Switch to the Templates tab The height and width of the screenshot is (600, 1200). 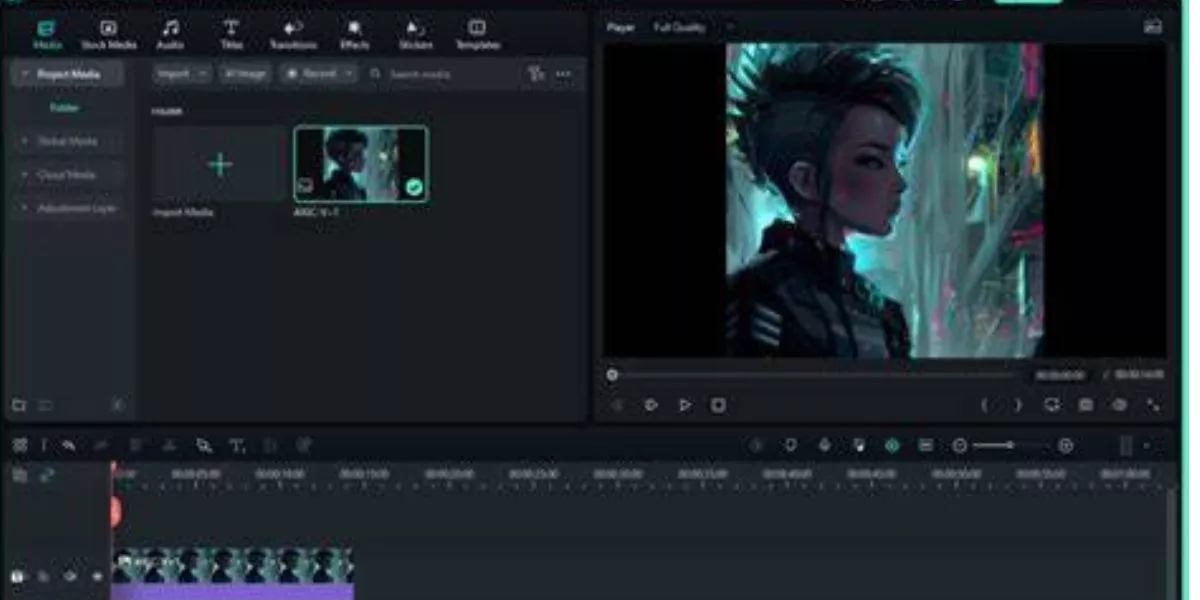click(x=478, y=34)
